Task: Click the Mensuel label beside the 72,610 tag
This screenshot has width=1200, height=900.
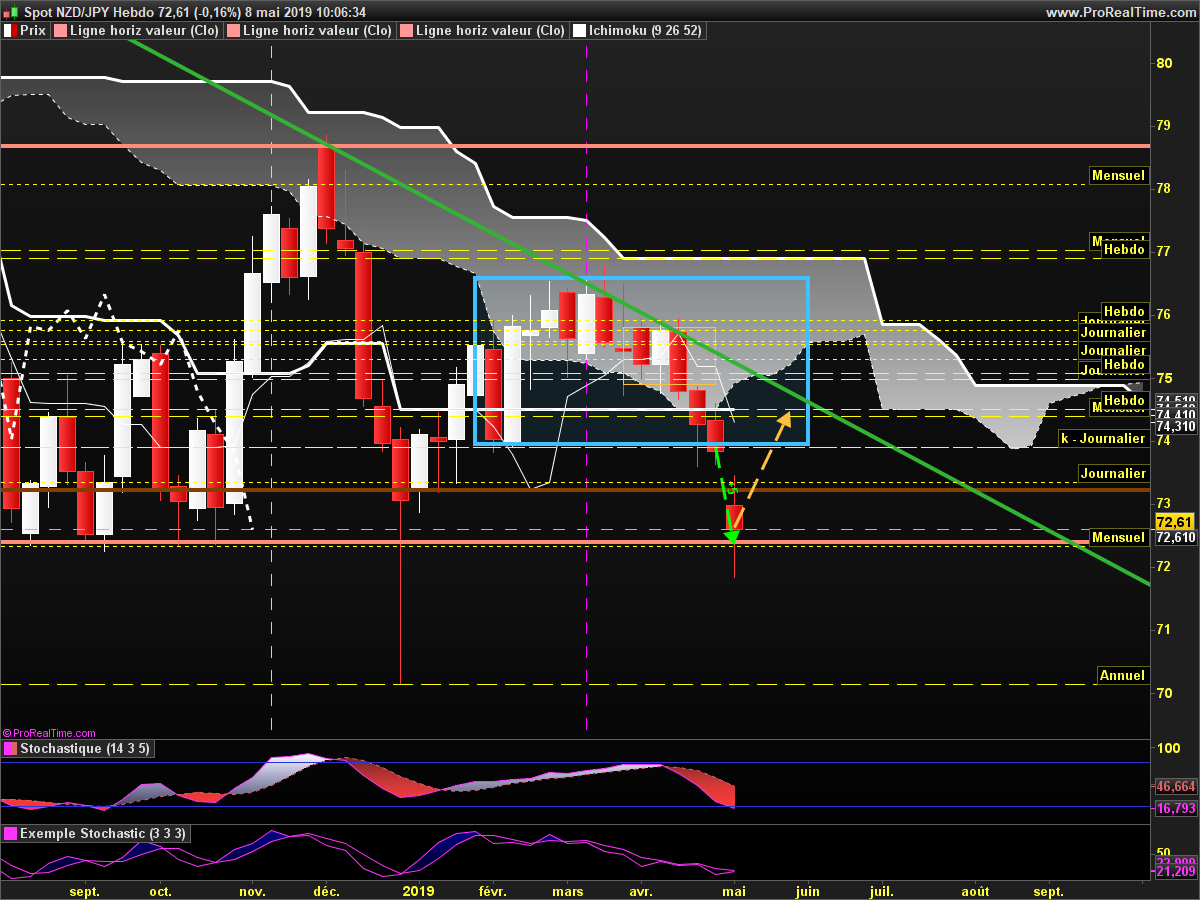Action: point(1118,537)
